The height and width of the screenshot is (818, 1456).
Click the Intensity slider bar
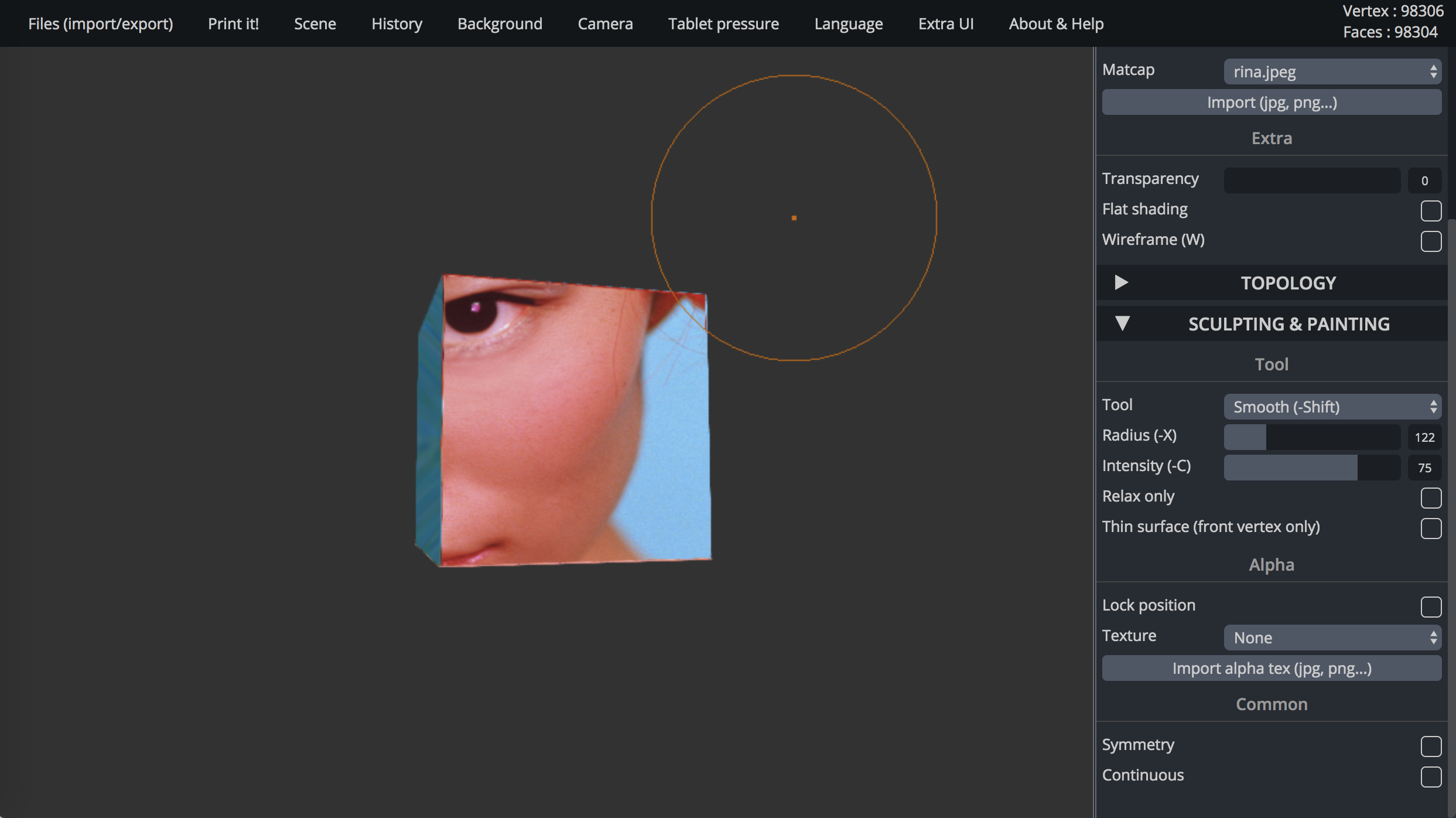(x=1312, y=468)
